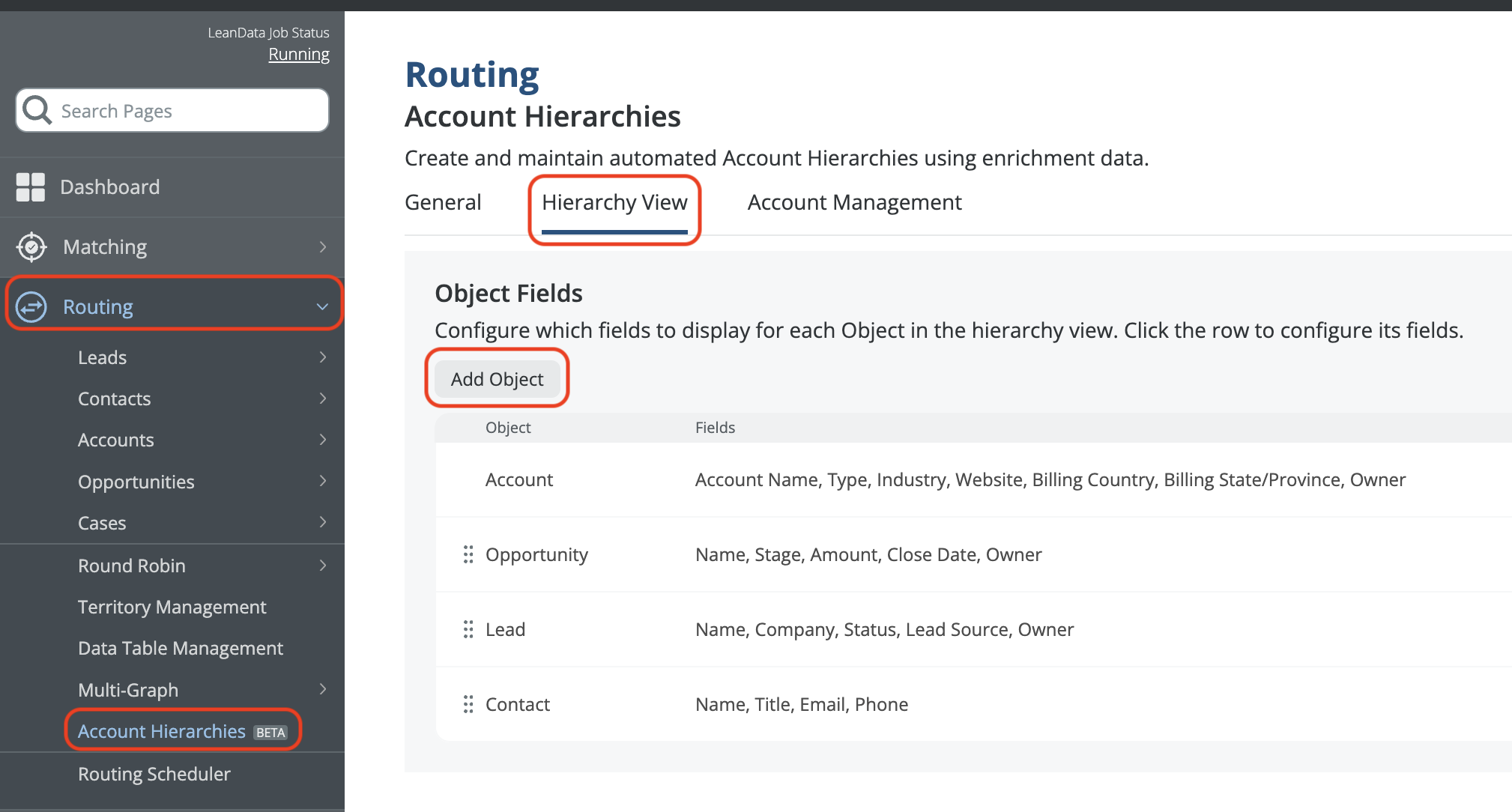Switch to the General tab
This screenshot has width=1512, height=812.
[x=443, y=202]
